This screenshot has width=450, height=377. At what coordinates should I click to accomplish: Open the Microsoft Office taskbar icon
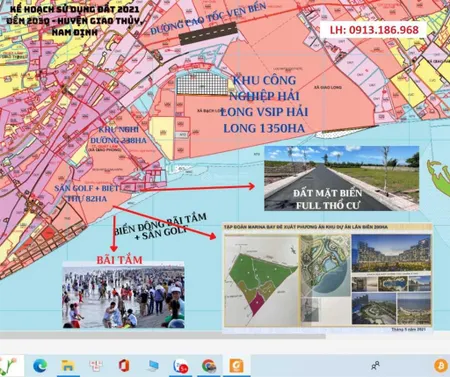click(124, 366)
